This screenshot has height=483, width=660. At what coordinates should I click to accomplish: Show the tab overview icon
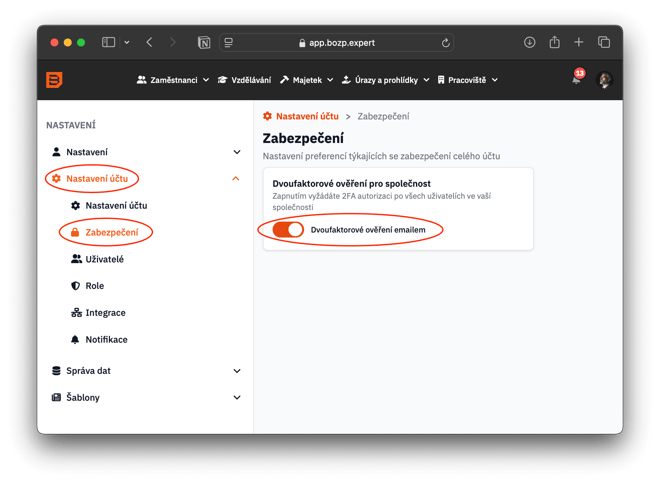[604, 43]
